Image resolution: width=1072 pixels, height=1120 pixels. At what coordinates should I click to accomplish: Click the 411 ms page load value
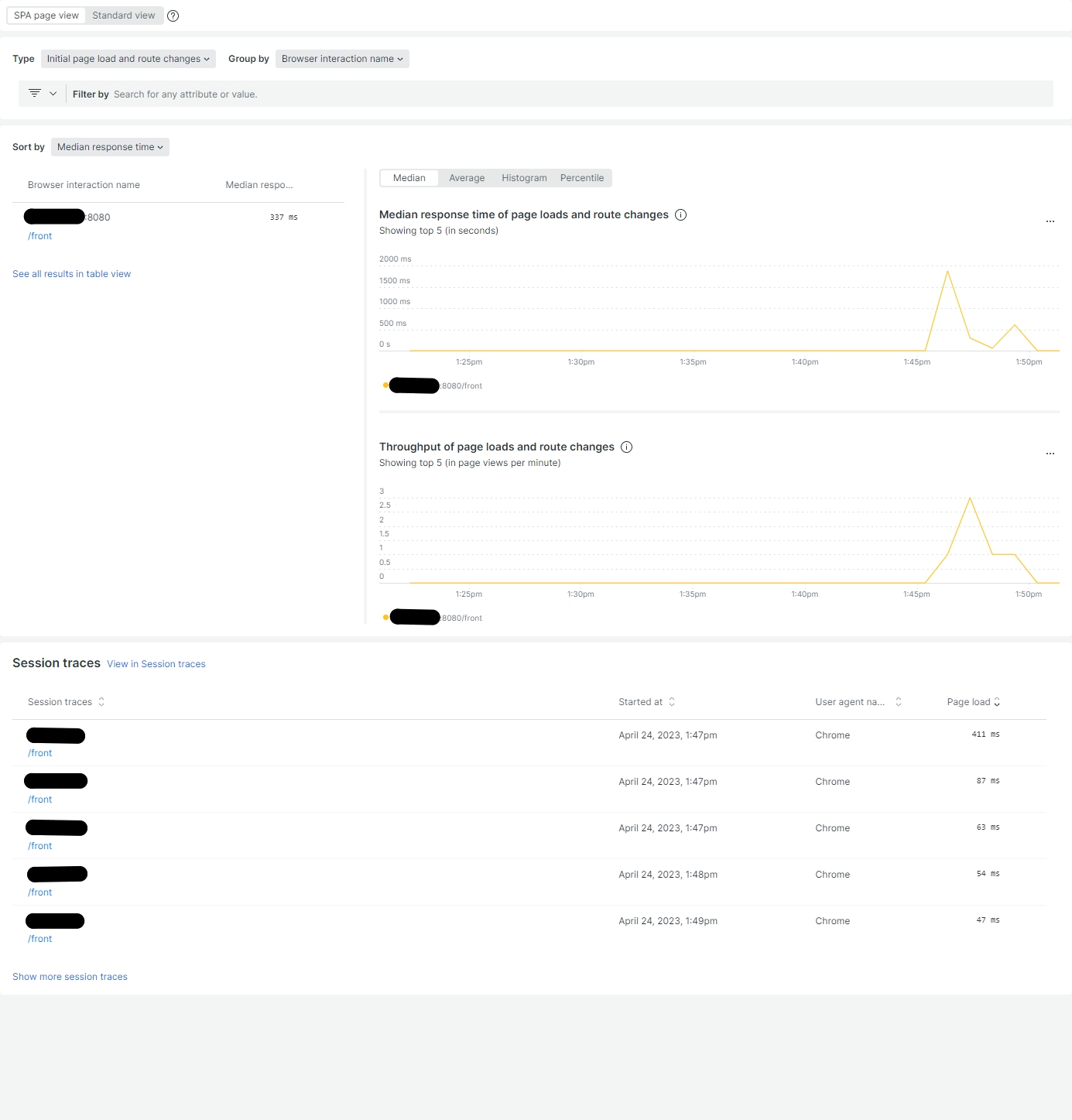(985, 735)
